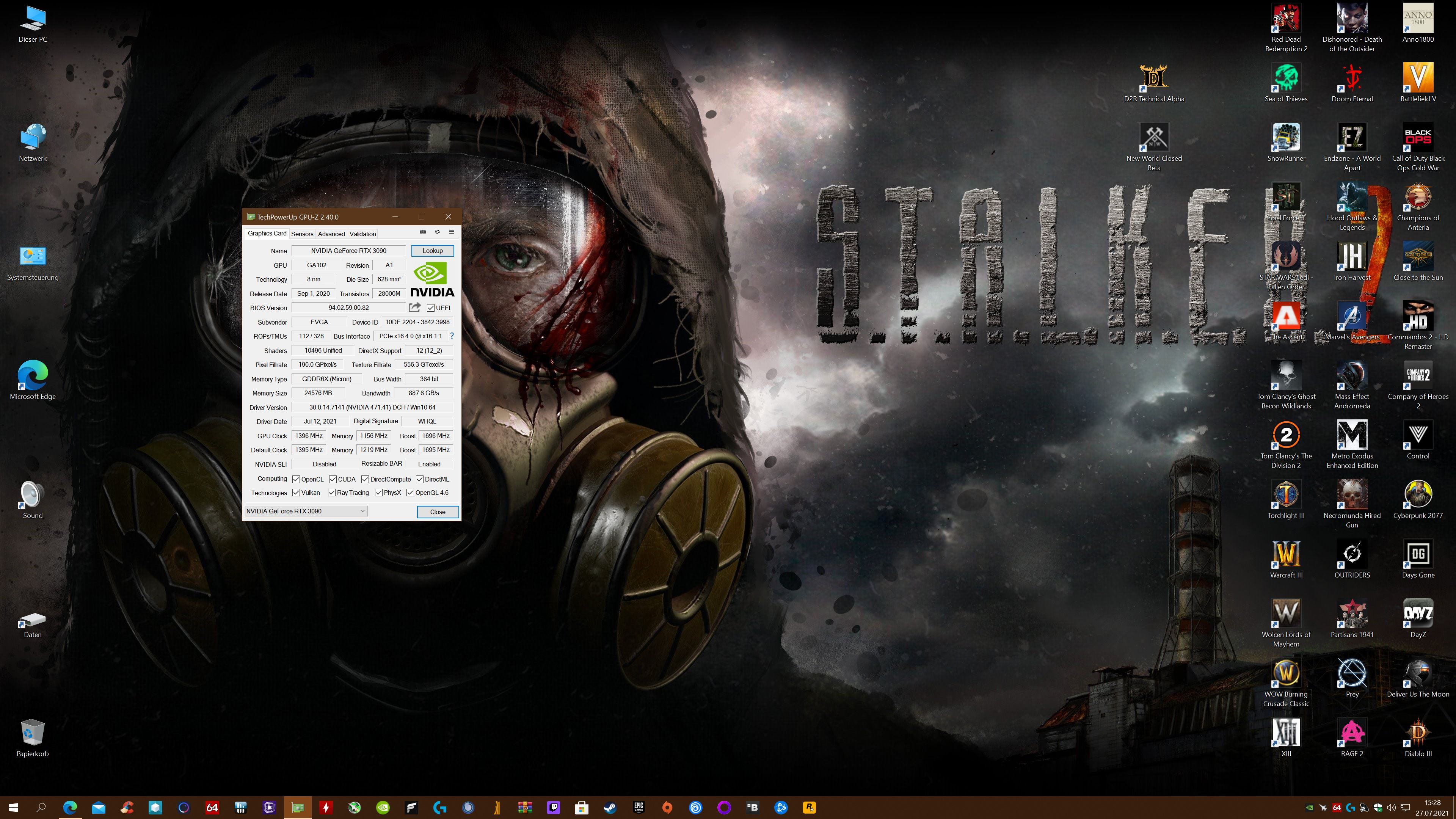Open Epic Games Launcher from taskbar

click(x=639, y=807)
